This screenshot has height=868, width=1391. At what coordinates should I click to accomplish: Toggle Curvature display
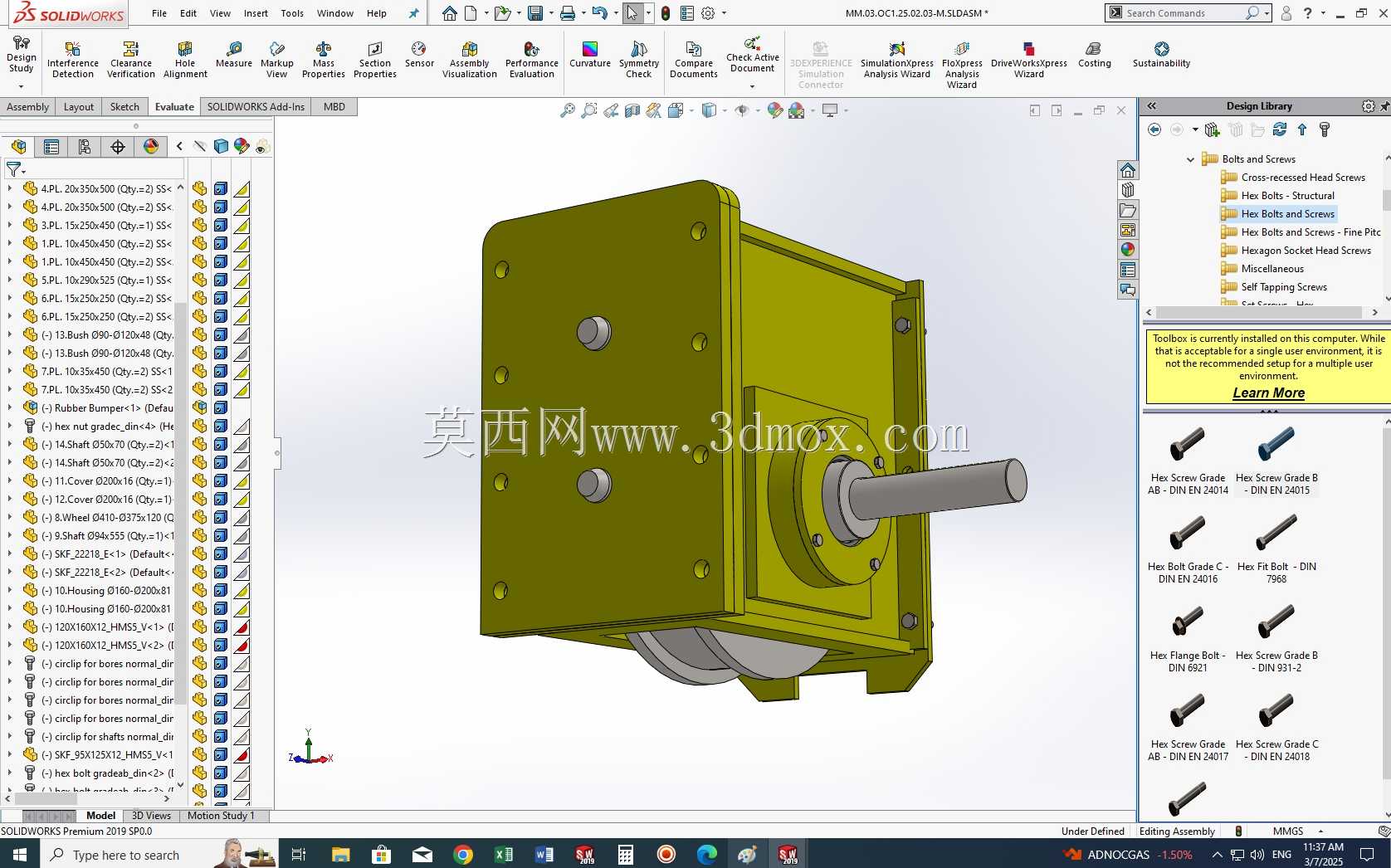(590, 55)
